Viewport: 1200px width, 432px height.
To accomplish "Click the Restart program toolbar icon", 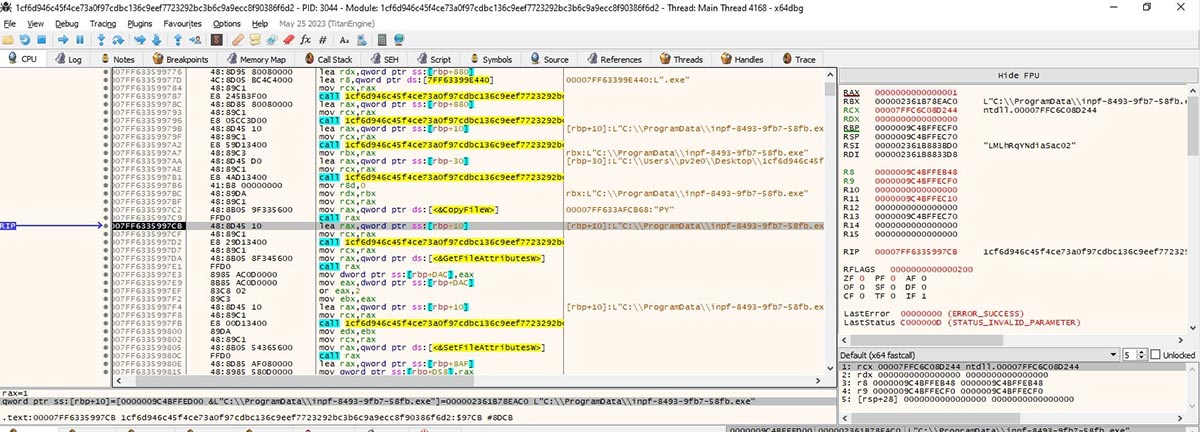I will pos(24,40).
